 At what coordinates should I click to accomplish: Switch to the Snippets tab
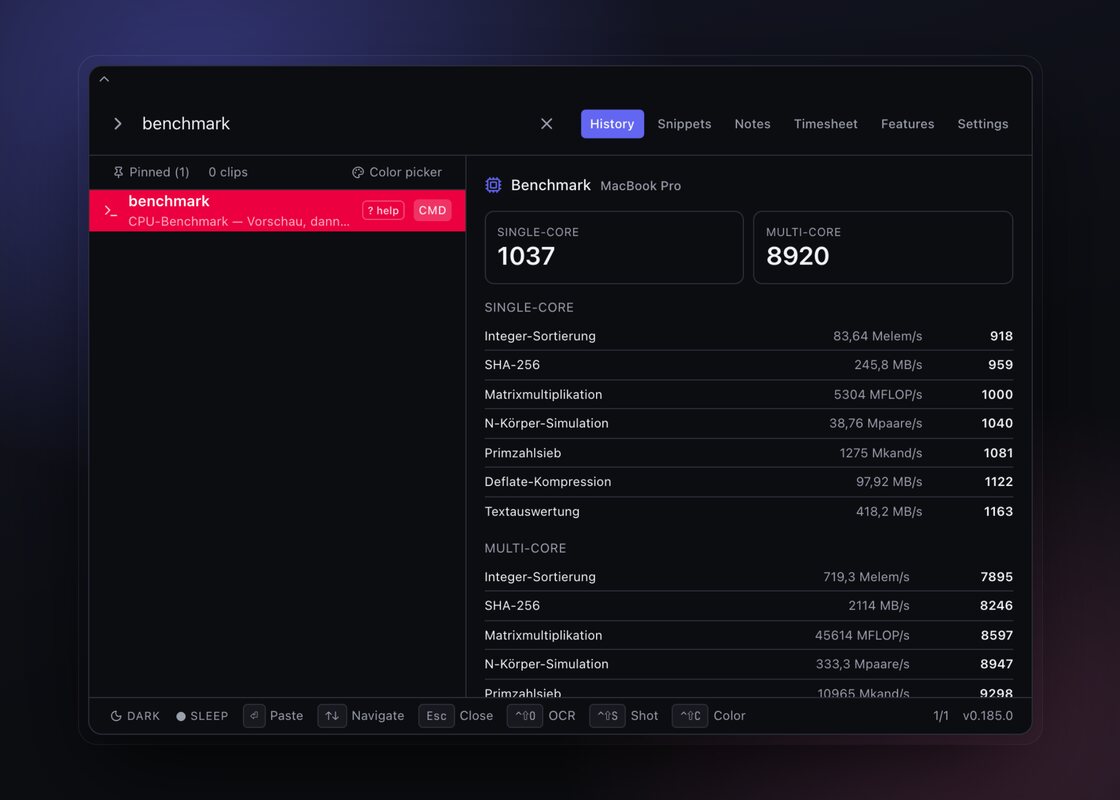[684, 124]
